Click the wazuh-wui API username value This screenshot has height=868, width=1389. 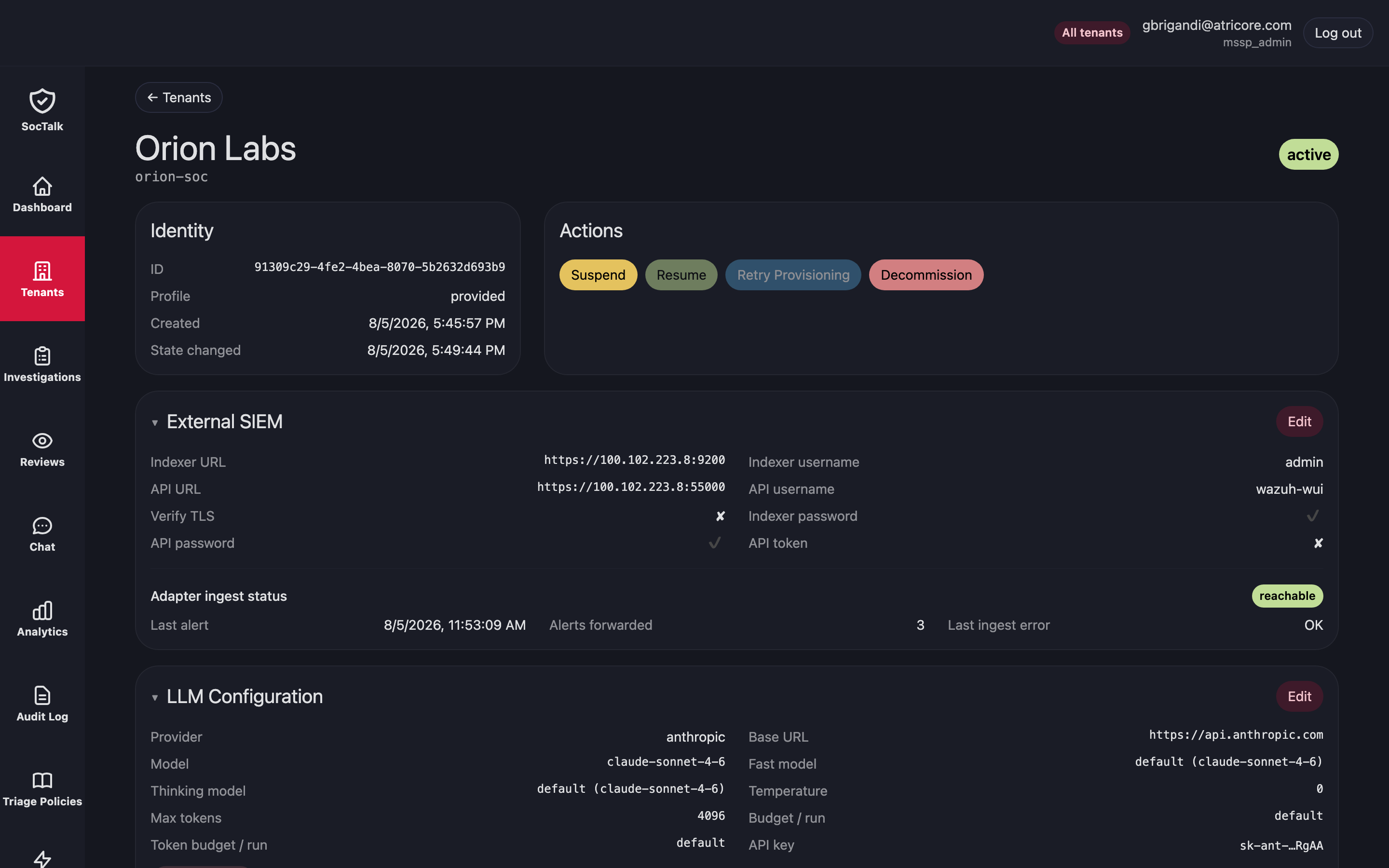1289,489
